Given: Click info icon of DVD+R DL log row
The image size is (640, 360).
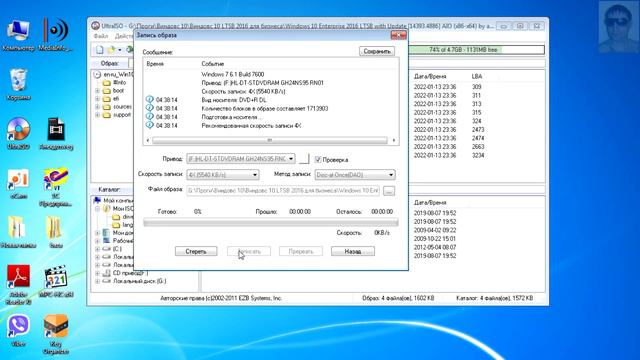Looking at the screenshot, I should [149, 100].
